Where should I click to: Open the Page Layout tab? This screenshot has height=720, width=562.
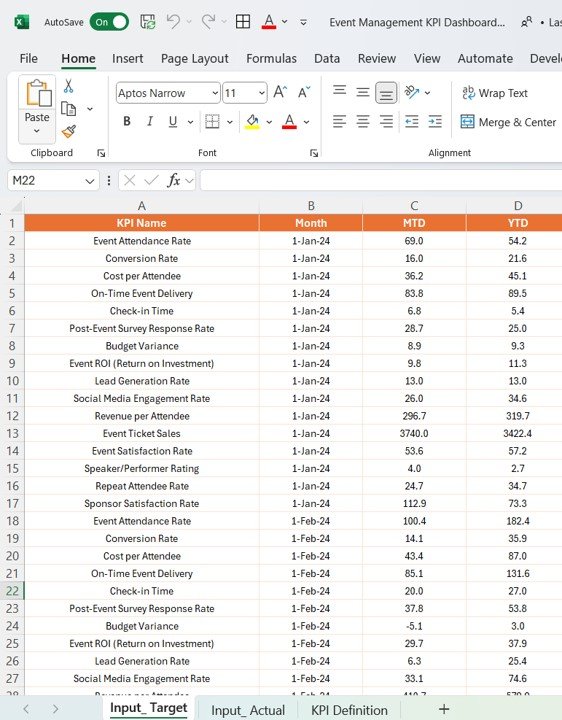pyautogui.click(x=195, y=58)
